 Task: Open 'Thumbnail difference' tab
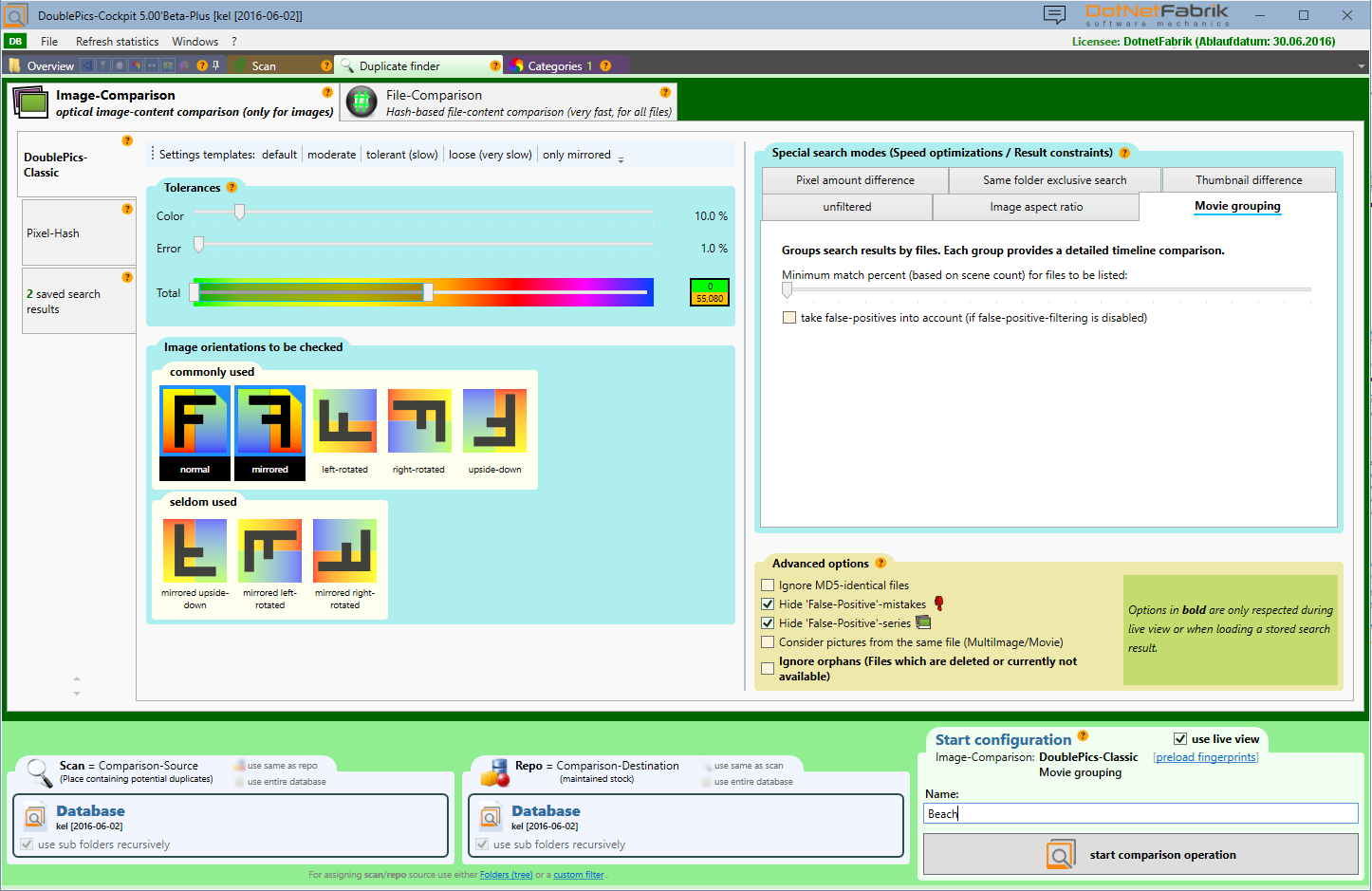tap(1249, 180)
